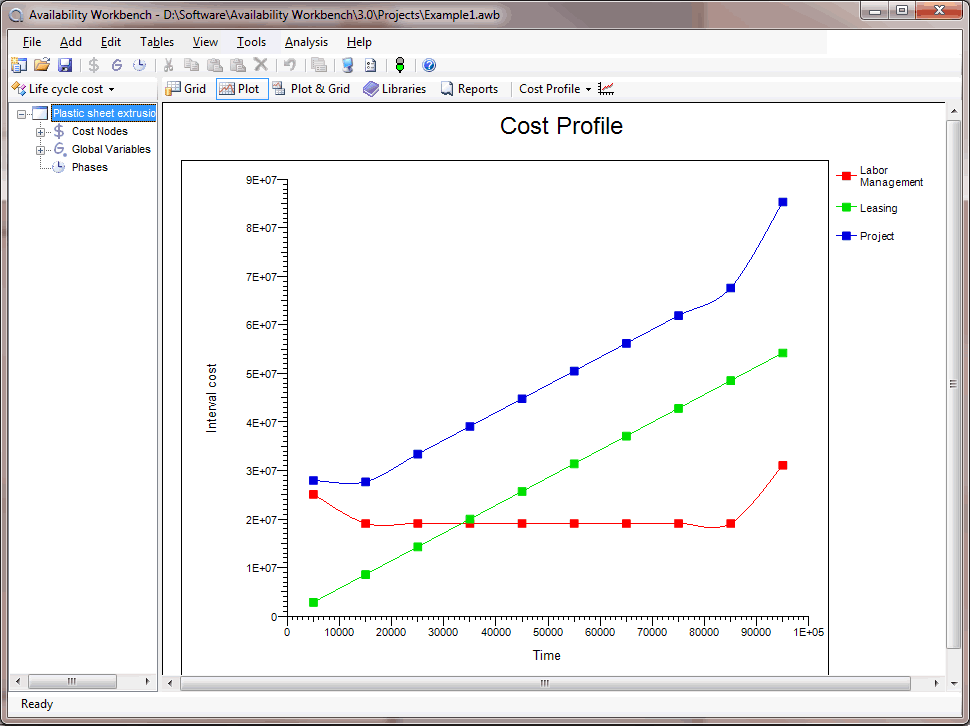The width and height of the screenshot is (970, 726).
Task: Click the green status indicator icon
Action: click(400, 64)
